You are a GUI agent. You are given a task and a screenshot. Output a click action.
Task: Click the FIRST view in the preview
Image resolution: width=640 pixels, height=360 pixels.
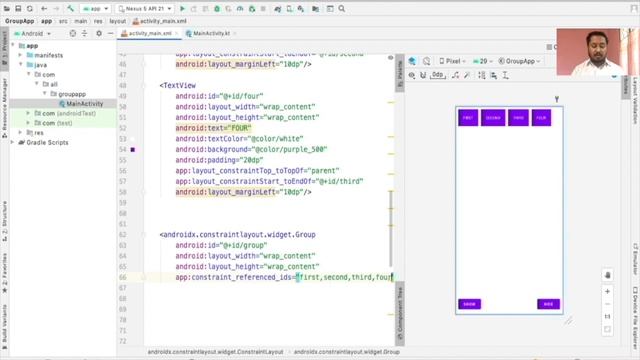(x=468, y=118)
